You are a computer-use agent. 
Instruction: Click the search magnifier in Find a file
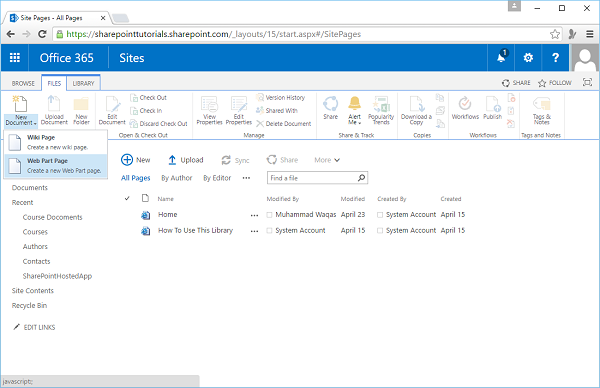pyautogui.click(x=361, y=178)
